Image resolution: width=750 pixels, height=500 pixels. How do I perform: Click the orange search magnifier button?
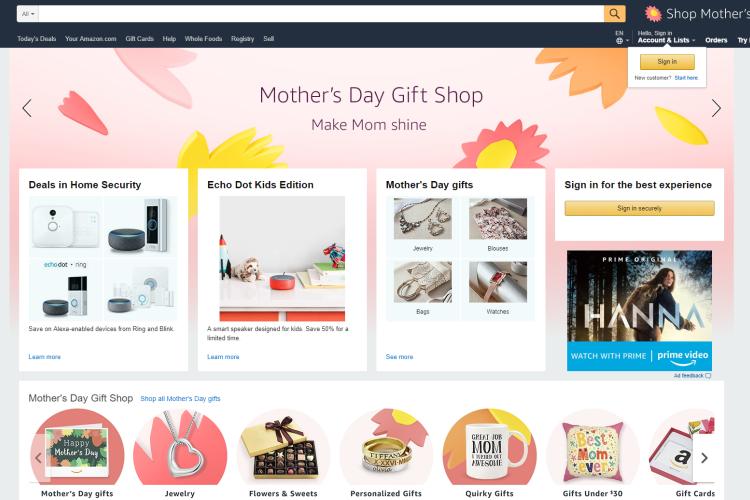click(615, 14)
